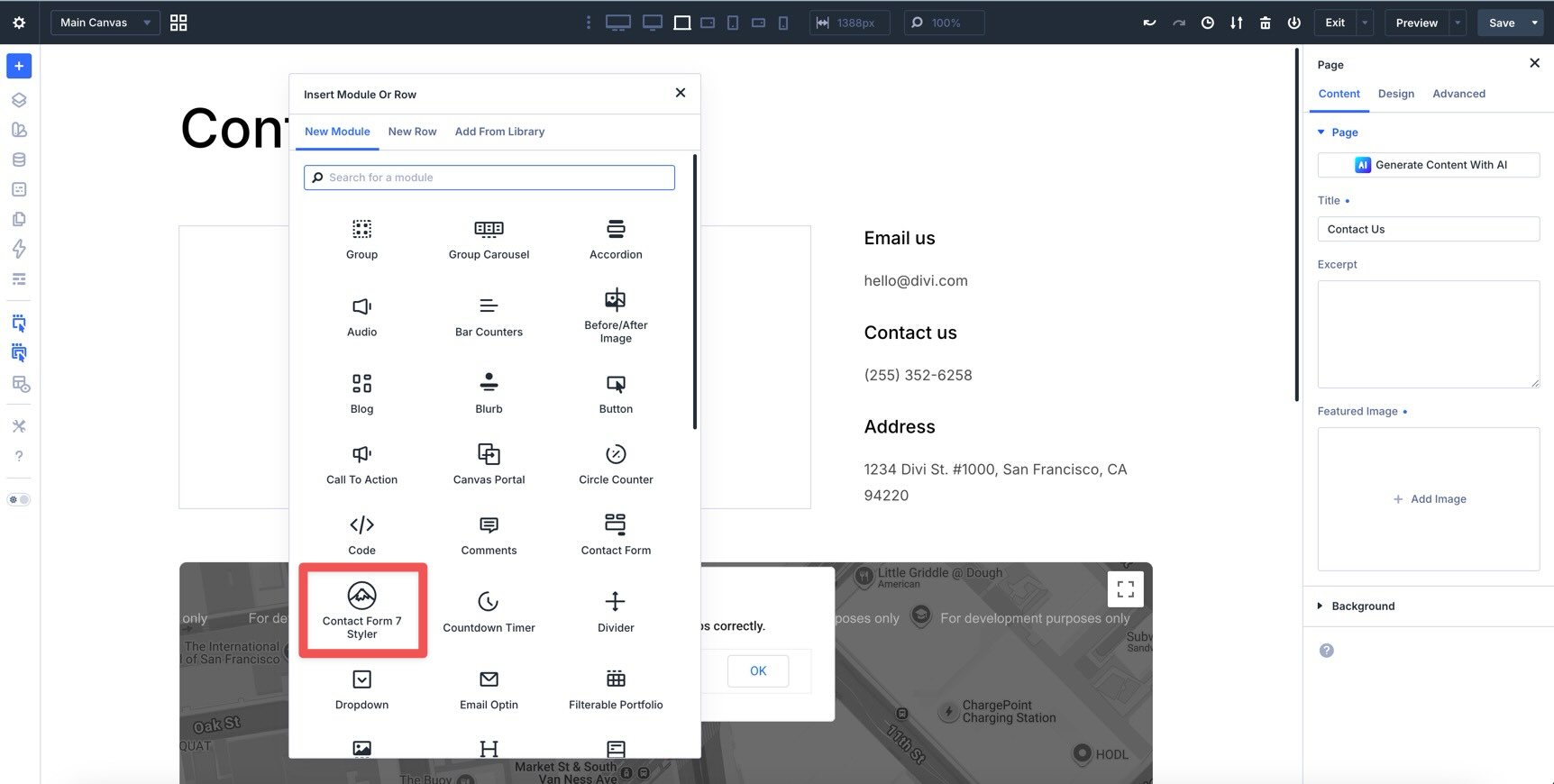Toggle fullscreen on the map
Screen dimensions: 1554x784
coord(1126,589)
